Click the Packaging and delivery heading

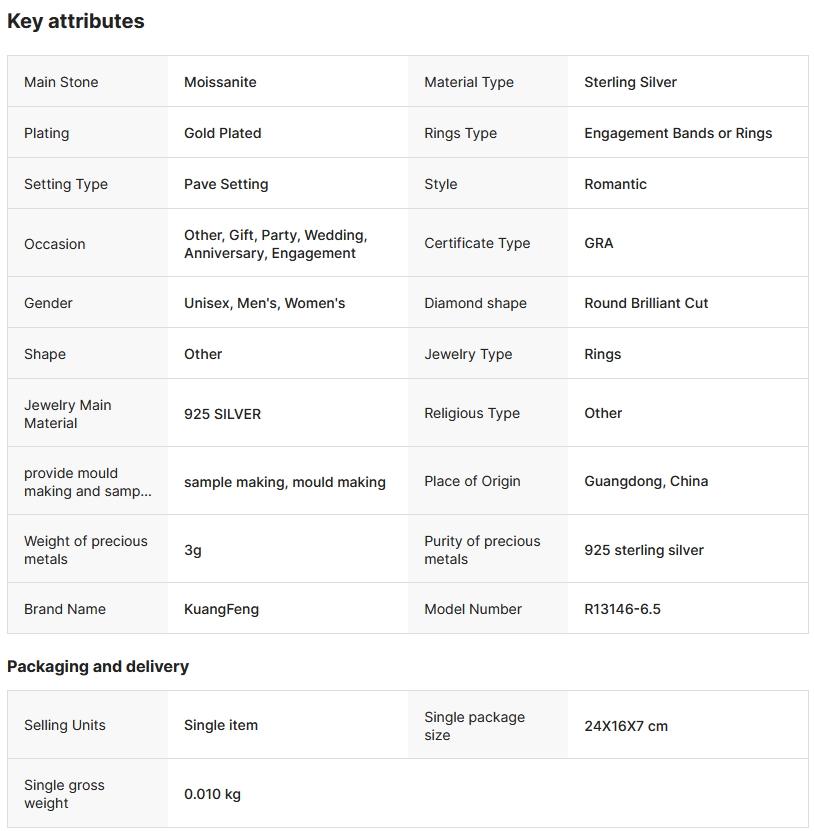click(x=98, y=666)
